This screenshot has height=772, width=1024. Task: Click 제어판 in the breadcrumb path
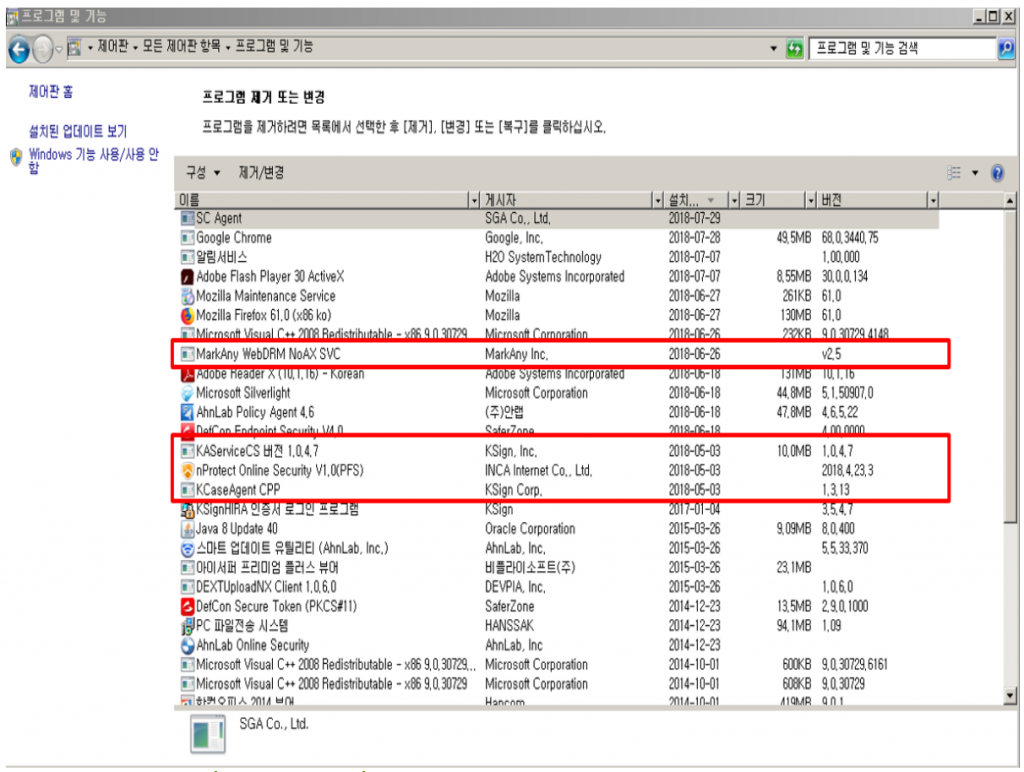(x=112, y=46)
